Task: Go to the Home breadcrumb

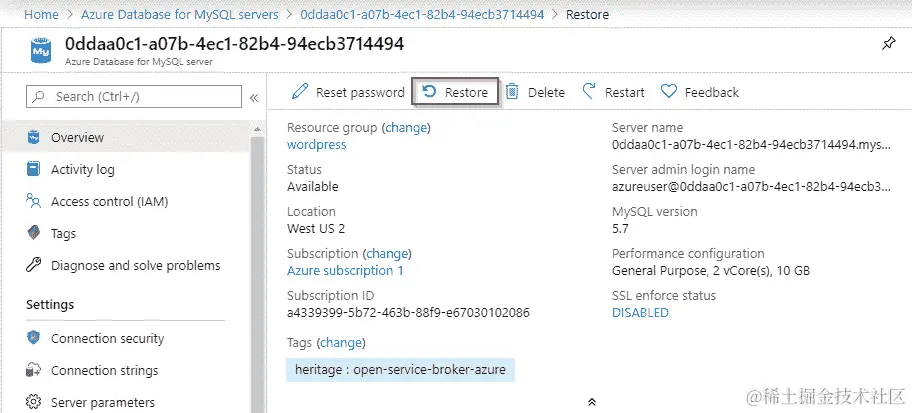Action: point(41,15)
